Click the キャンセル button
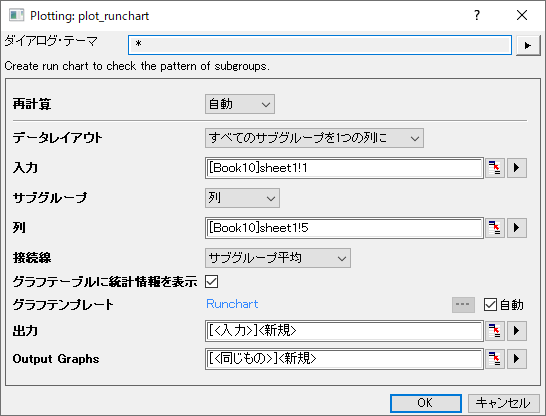The height and width of the screenshot is (416, 546). pyautogui.click(x=504, y=403)
